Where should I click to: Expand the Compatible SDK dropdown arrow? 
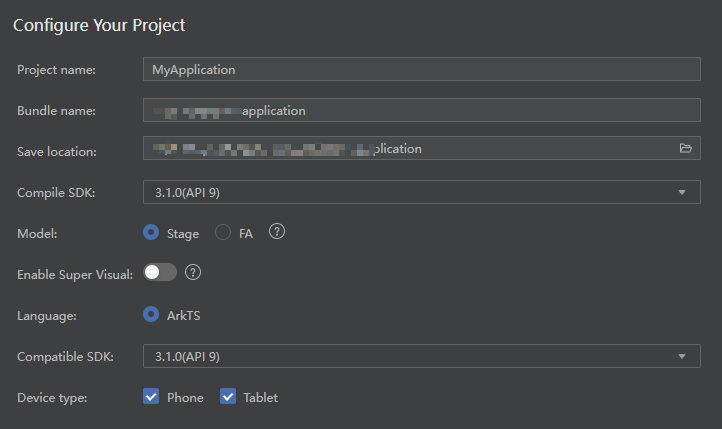point(682,356)
